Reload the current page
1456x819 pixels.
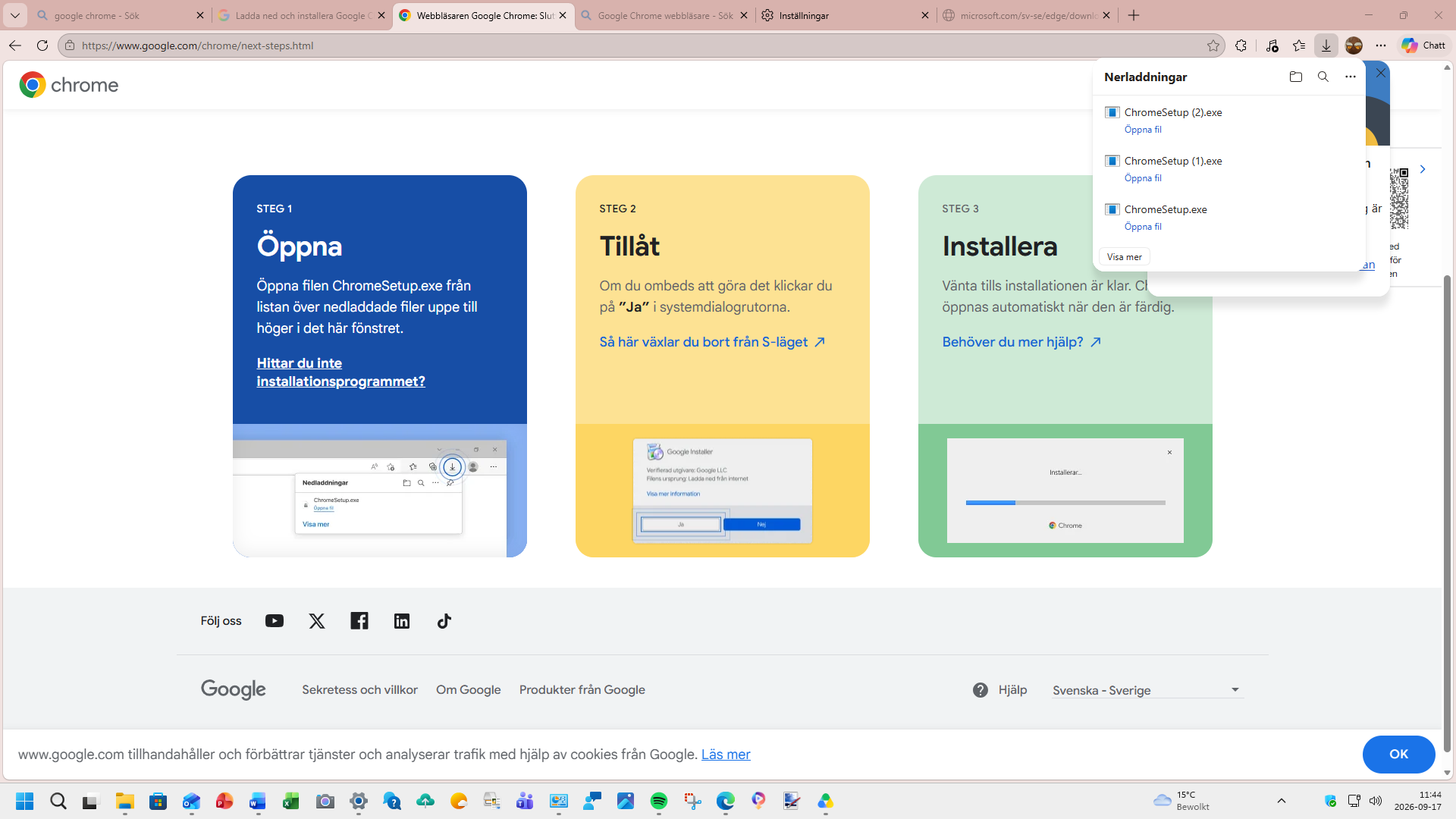(x=42, y=45)
